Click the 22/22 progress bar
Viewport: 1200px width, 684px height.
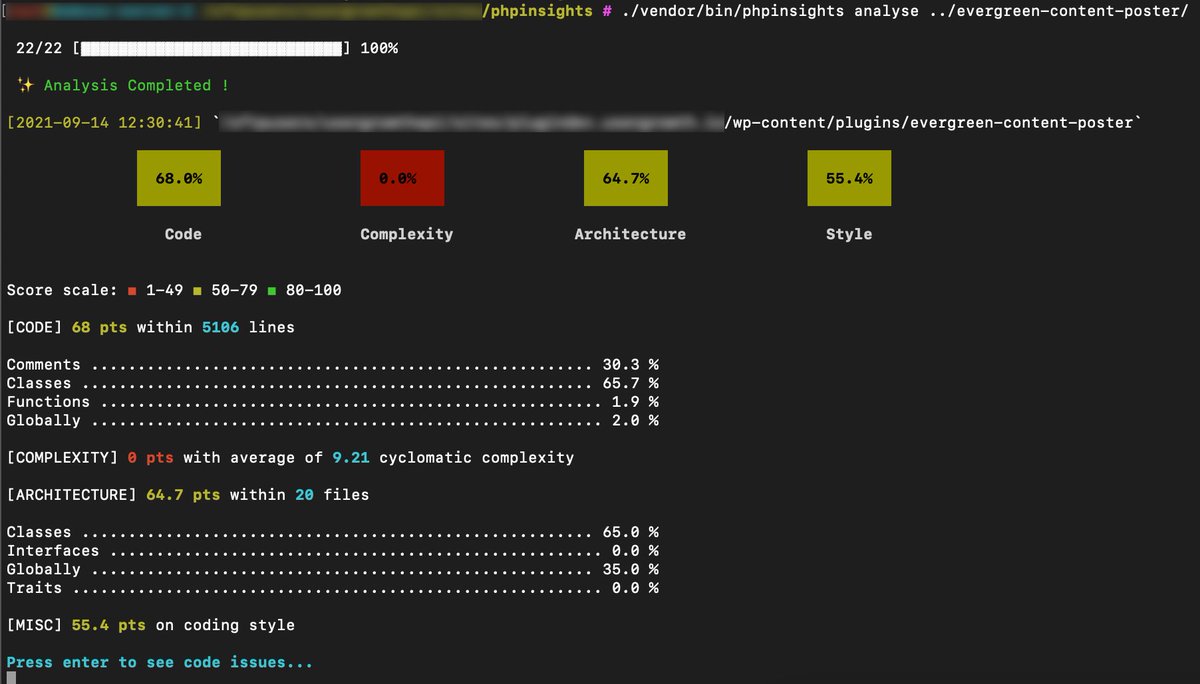(x=211, y=48)
